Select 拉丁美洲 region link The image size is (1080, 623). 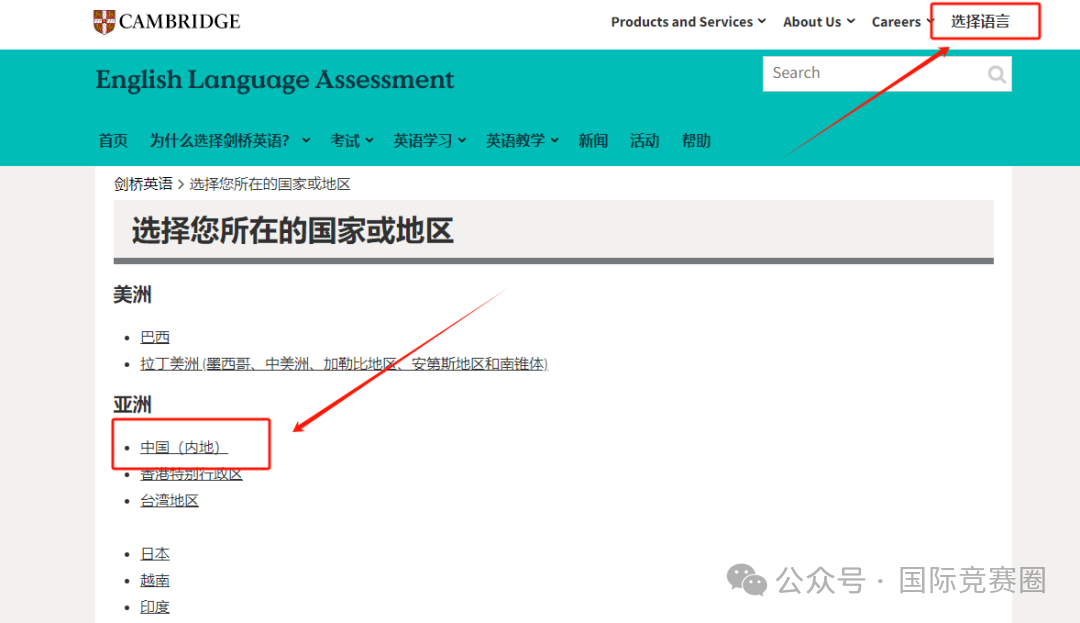pyautogui.click(x=344, y=363)
